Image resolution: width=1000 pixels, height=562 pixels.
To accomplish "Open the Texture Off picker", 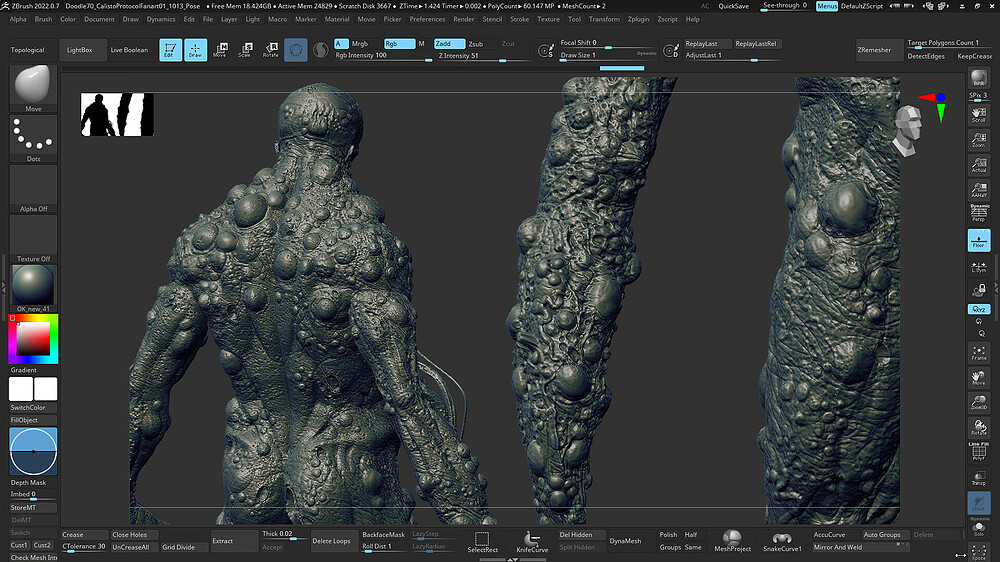I will pyautogui.click(x=33, y=239).
